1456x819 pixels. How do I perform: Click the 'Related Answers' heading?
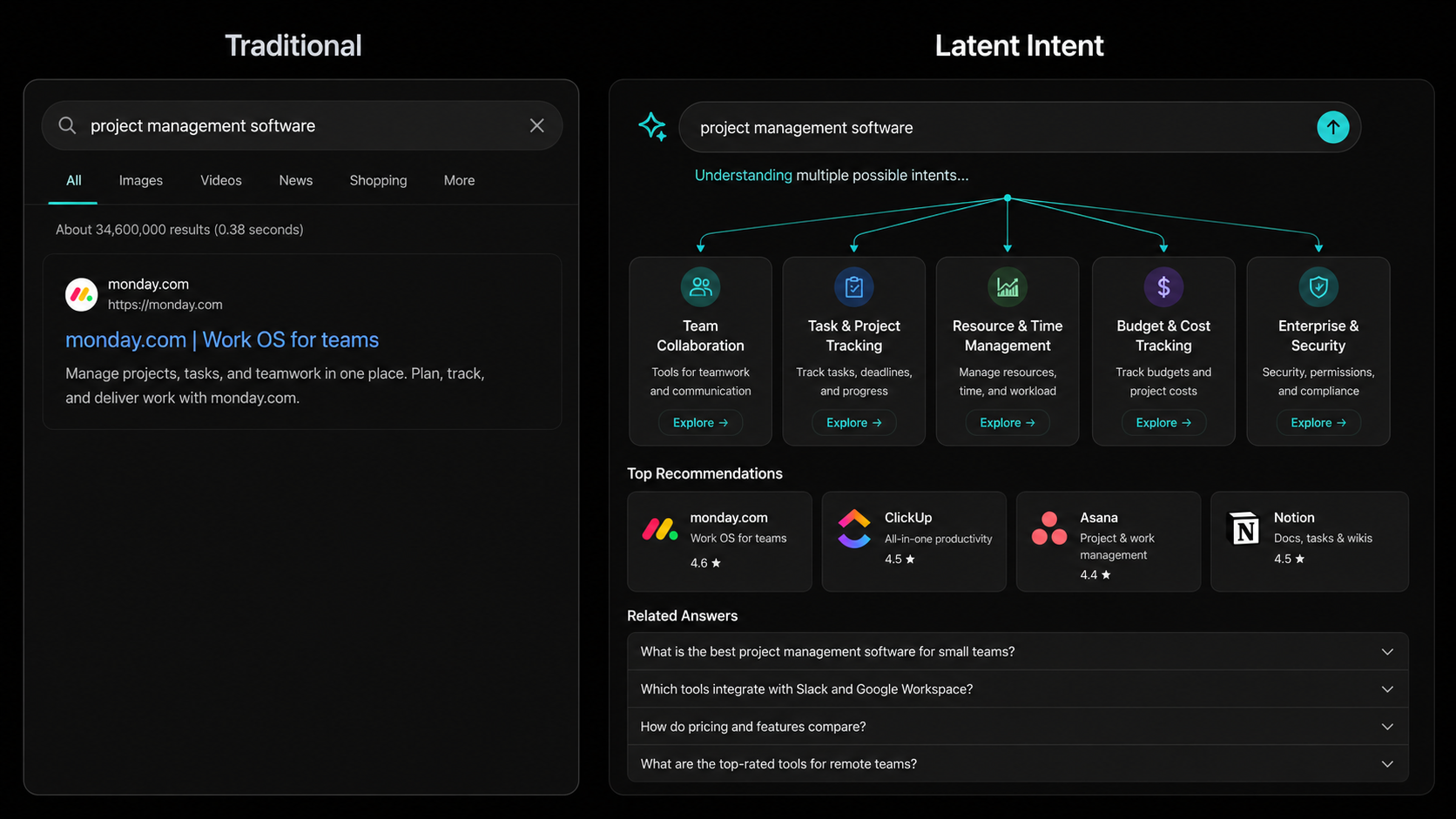click(682, 615)
